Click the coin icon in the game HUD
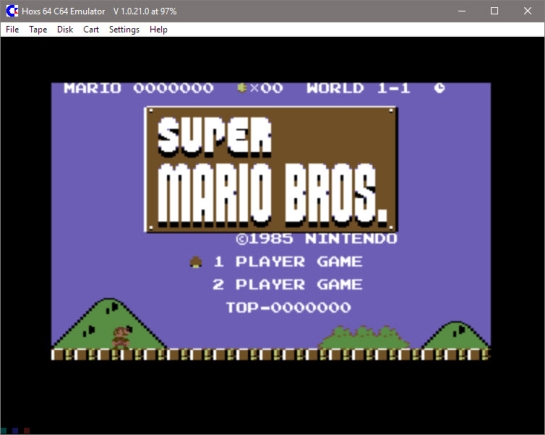 pyautogui.click(x=242, y=88)
